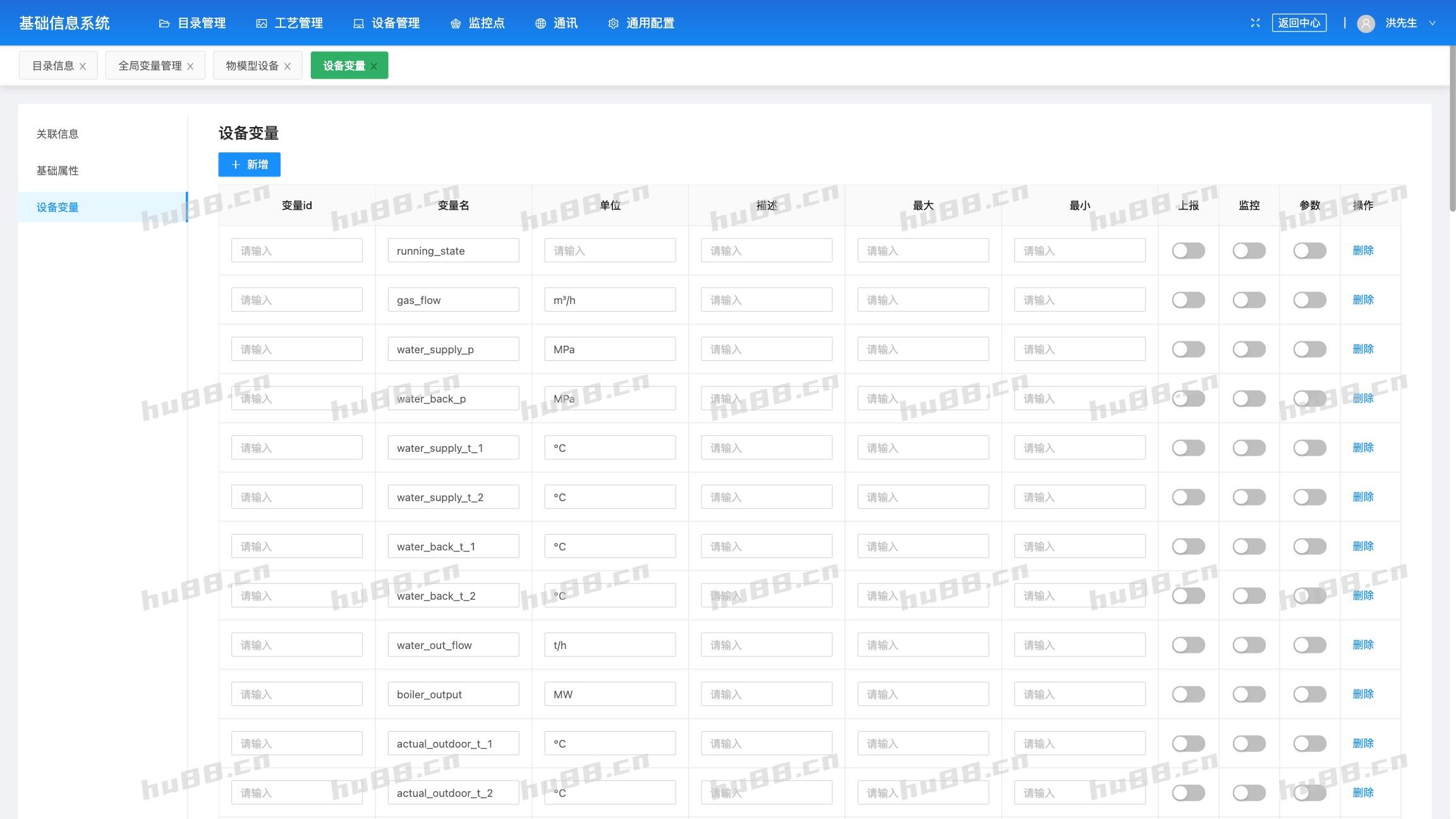Click the 新增 button

pyautogui.click(x=249, y=164)
